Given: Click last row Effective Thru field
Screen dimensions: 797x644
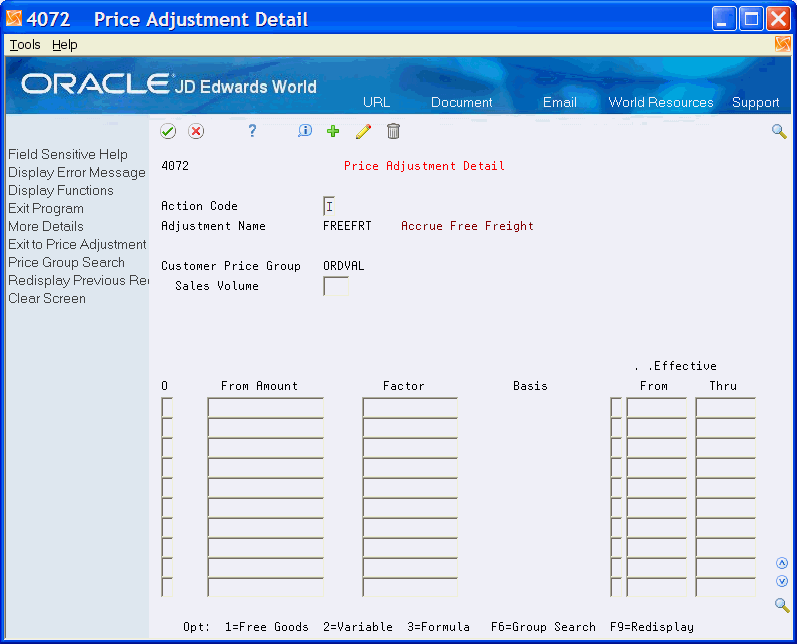Looking at the screenshot, I should [725, 587].
